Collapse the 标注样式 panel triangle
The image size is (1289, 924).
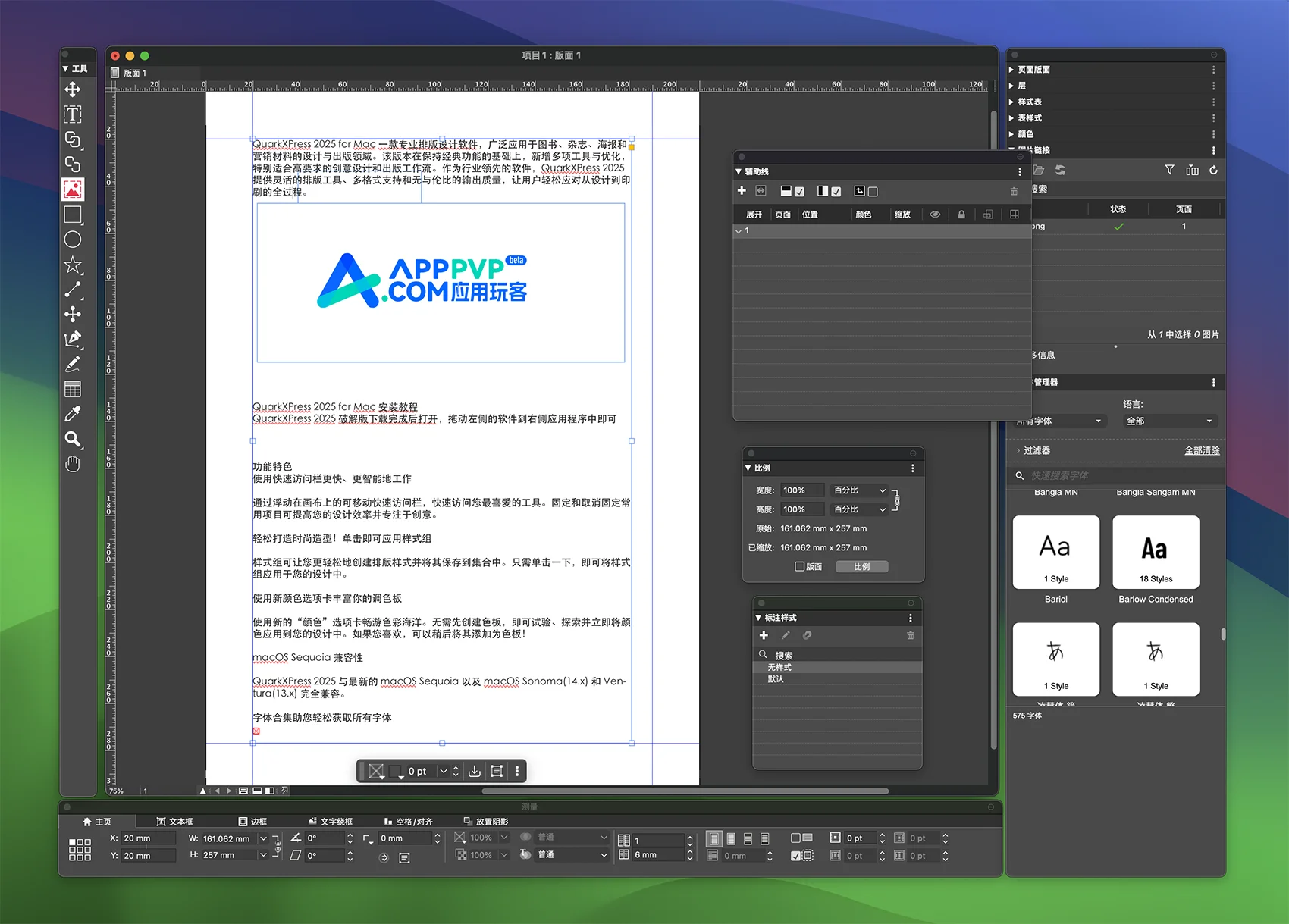[759, 618]
